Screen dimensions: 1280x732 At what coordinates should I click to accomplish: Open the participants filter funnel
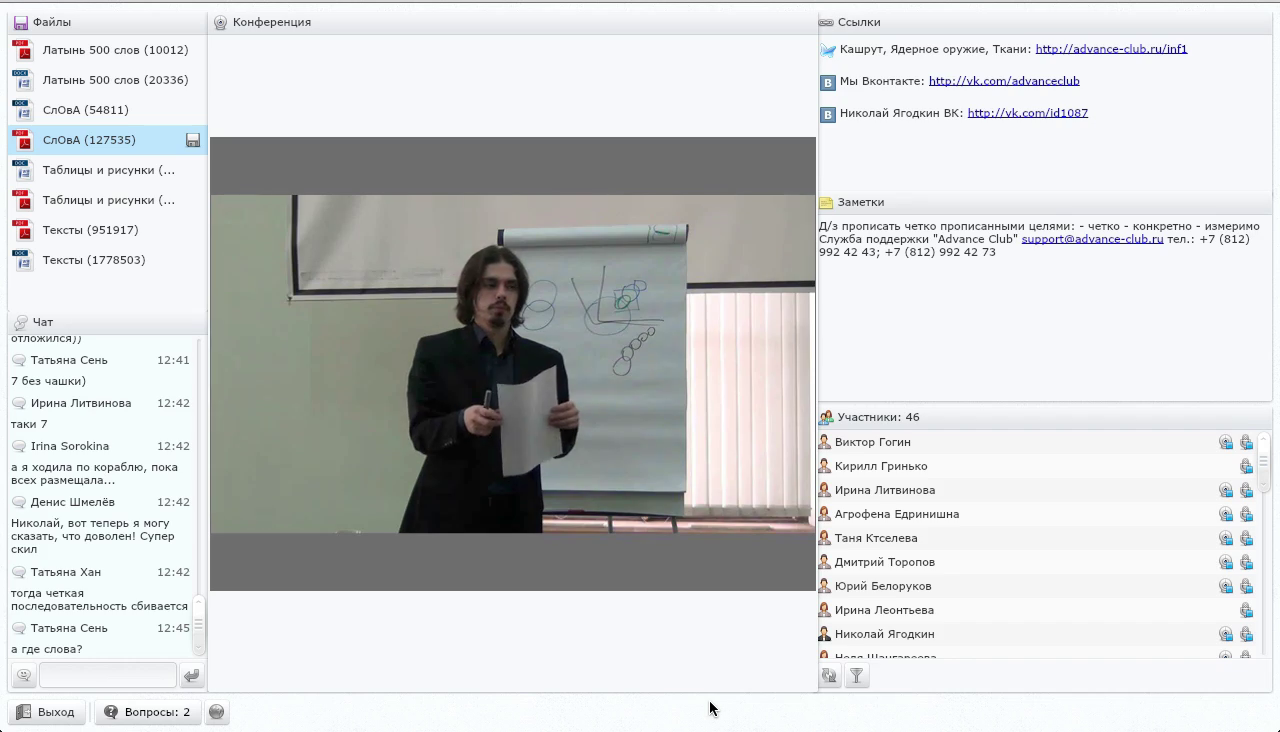click(x=856, y=676)
